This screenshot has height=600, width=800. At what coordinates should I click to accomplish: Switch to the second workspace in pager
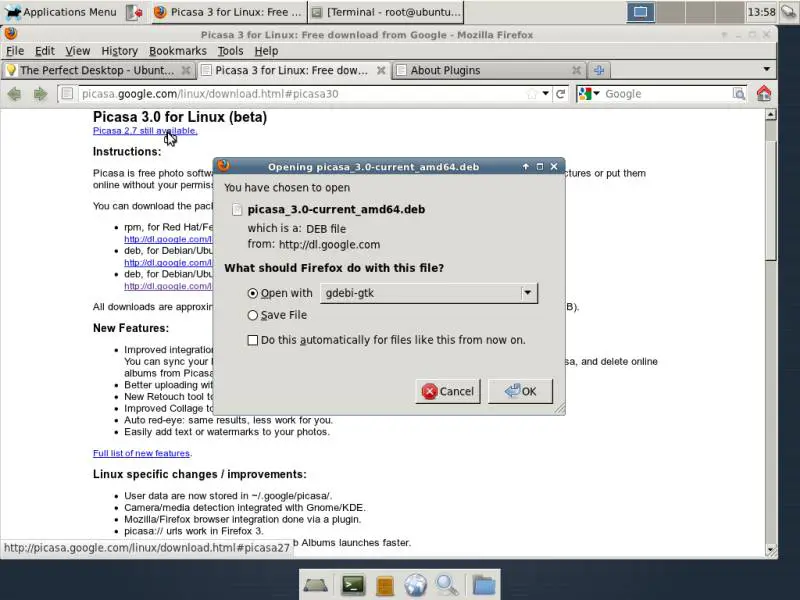[x=670, y=12]
